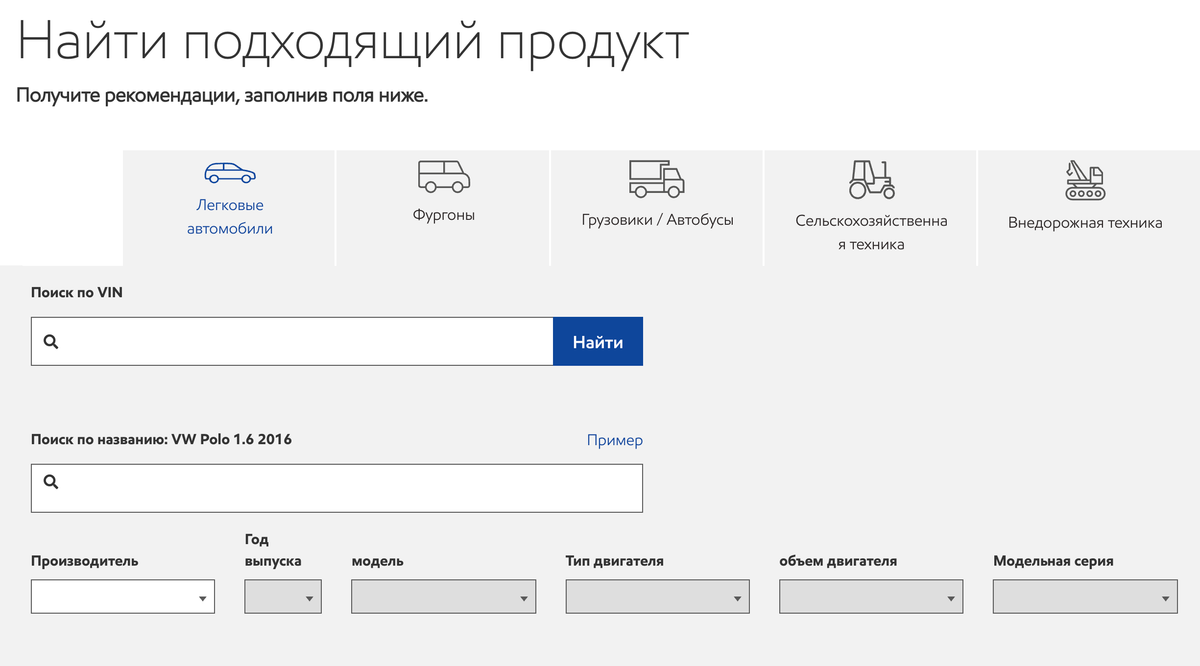This screenshot has width=1200, height=666.
Task: Expand the объем двигателя dropdown
Action: (871, 597)
